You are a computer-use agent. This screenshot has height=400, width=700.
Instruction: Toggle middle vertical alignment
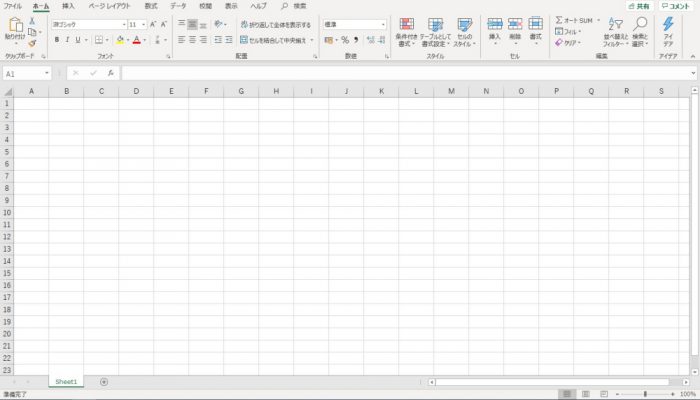[192, 24]
